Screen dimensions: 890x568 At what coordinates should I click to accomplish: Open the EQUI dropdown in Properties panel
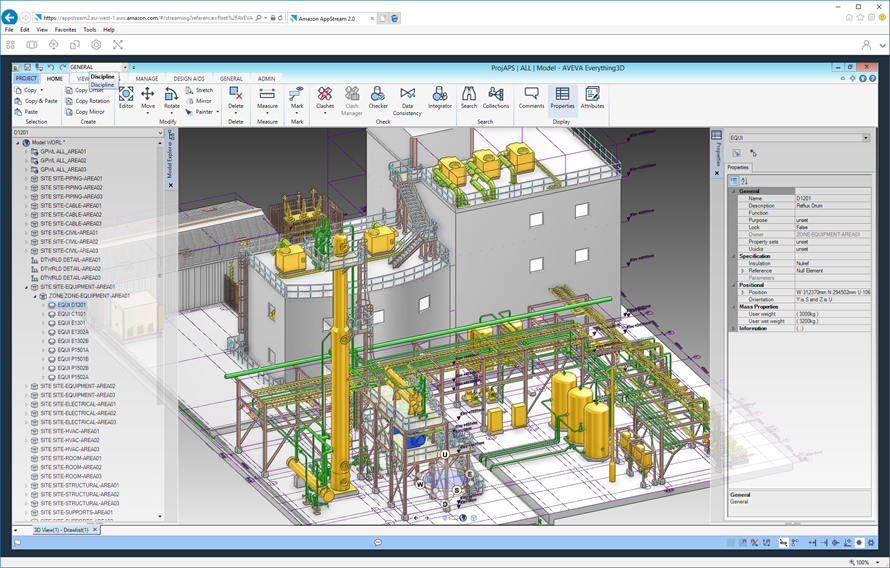tap(865, 138)
